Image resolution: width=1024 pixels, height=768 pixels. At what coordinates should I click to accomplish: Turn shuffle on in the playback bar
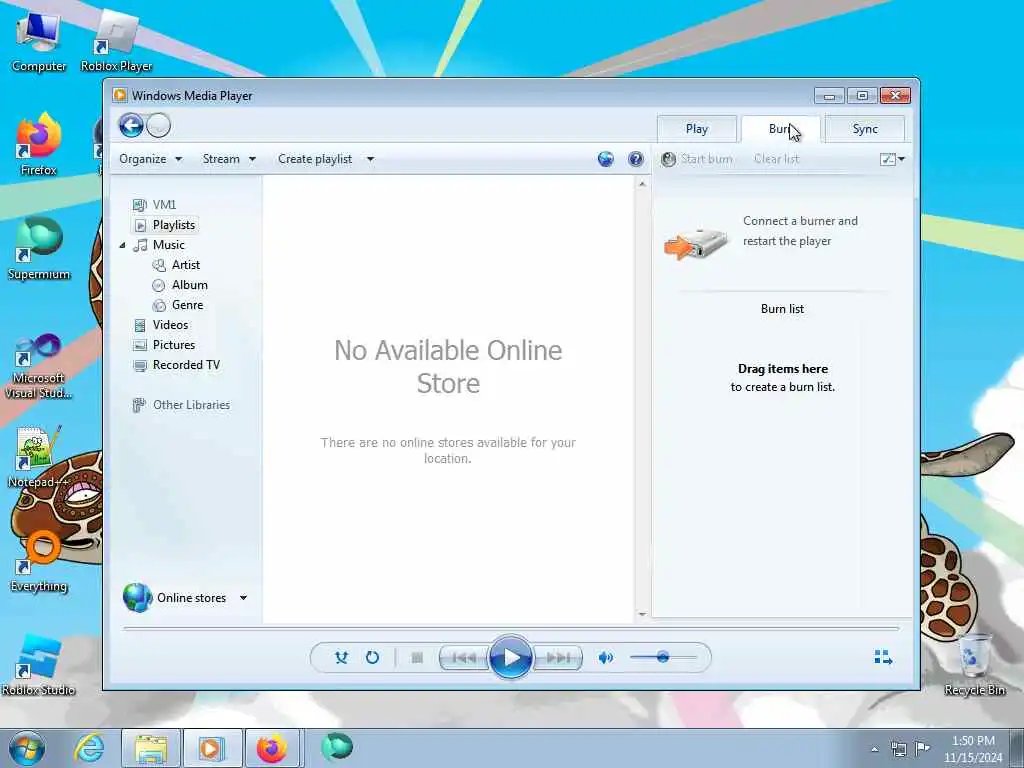(341, 657)
